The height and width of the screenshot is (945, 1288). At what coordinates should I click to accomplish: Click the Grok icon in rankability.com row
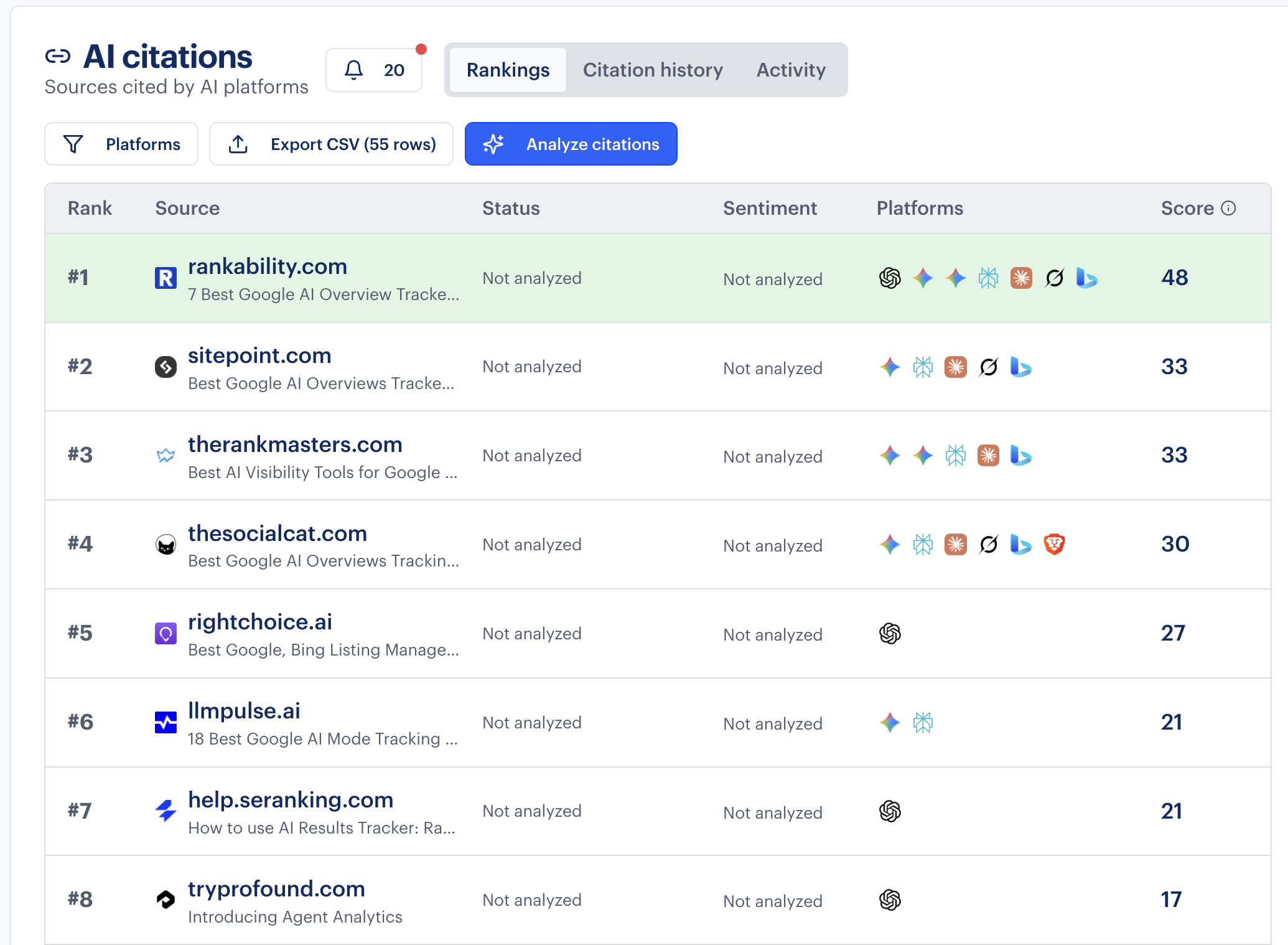pyautogui.click(x=1054, y=278)
